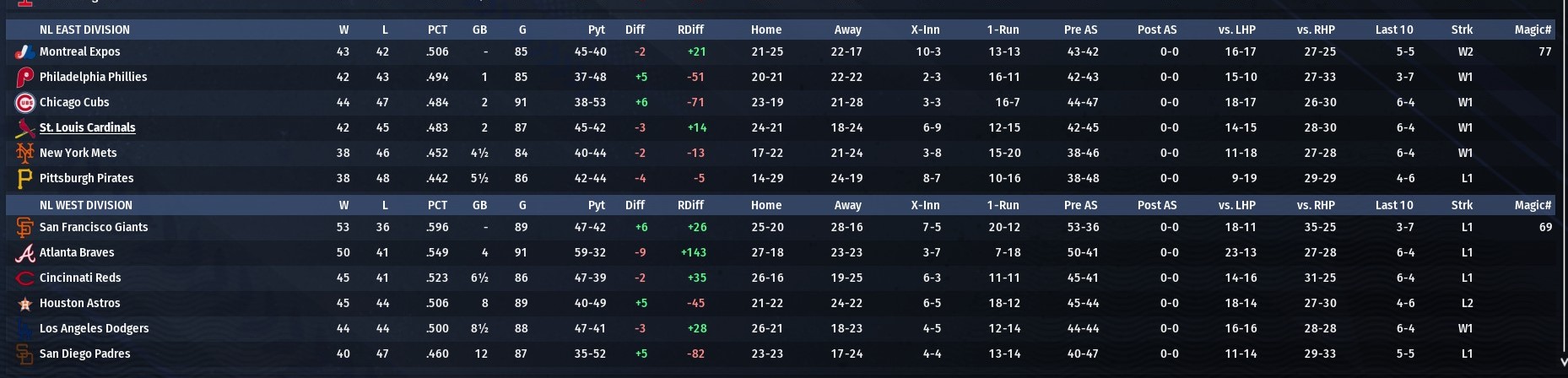Click the Montreal Expos team logo
Viewport: 1568px width, 378px height.
(x=24, y=52)
